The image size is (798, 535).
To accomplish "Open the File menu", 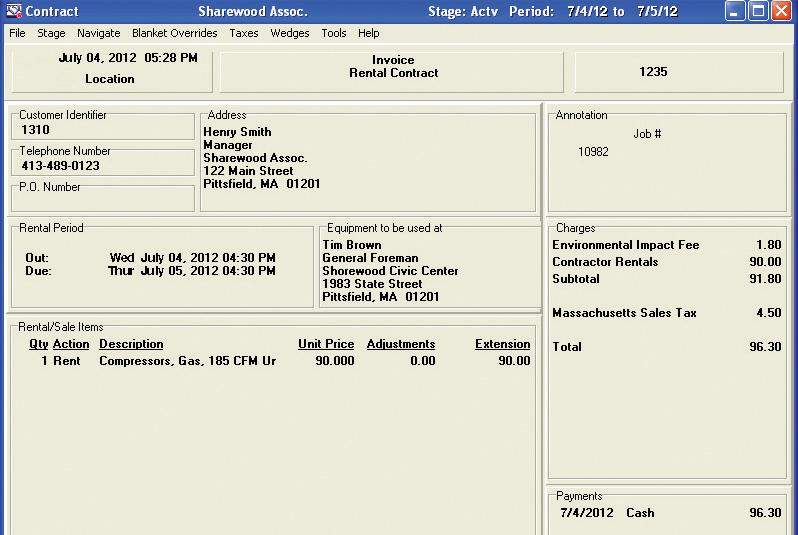I will (x=17, y=33).
